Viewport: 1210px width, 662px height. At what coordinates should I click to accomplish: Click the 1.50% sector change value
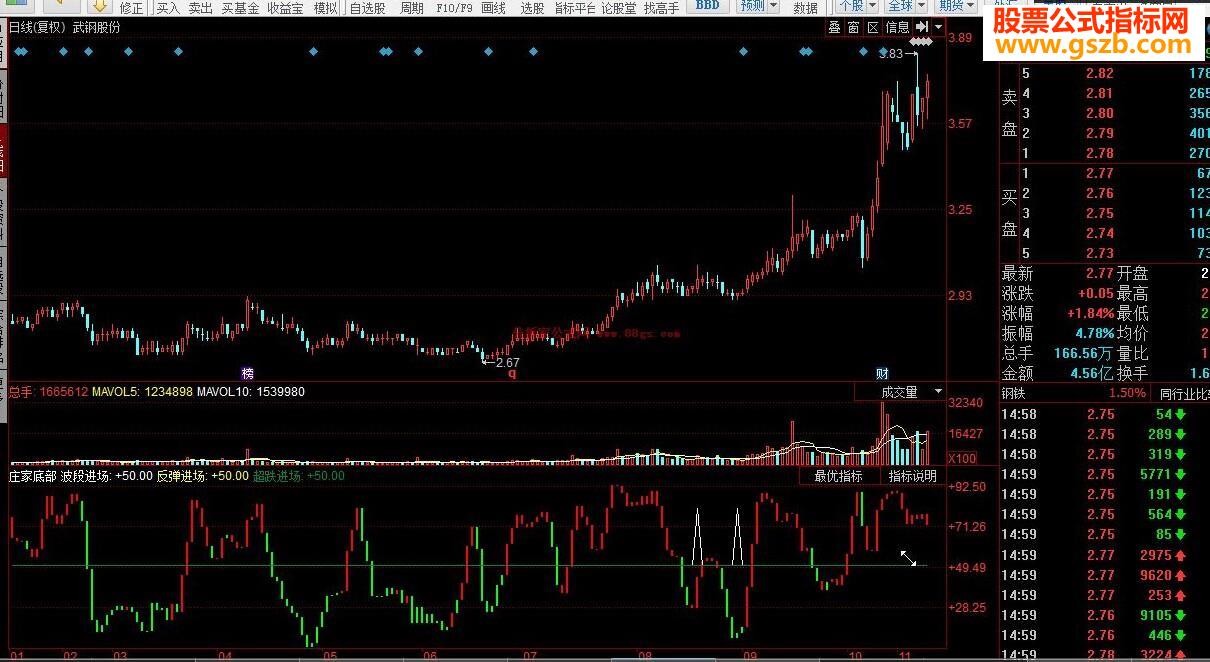coord(1128,393)
